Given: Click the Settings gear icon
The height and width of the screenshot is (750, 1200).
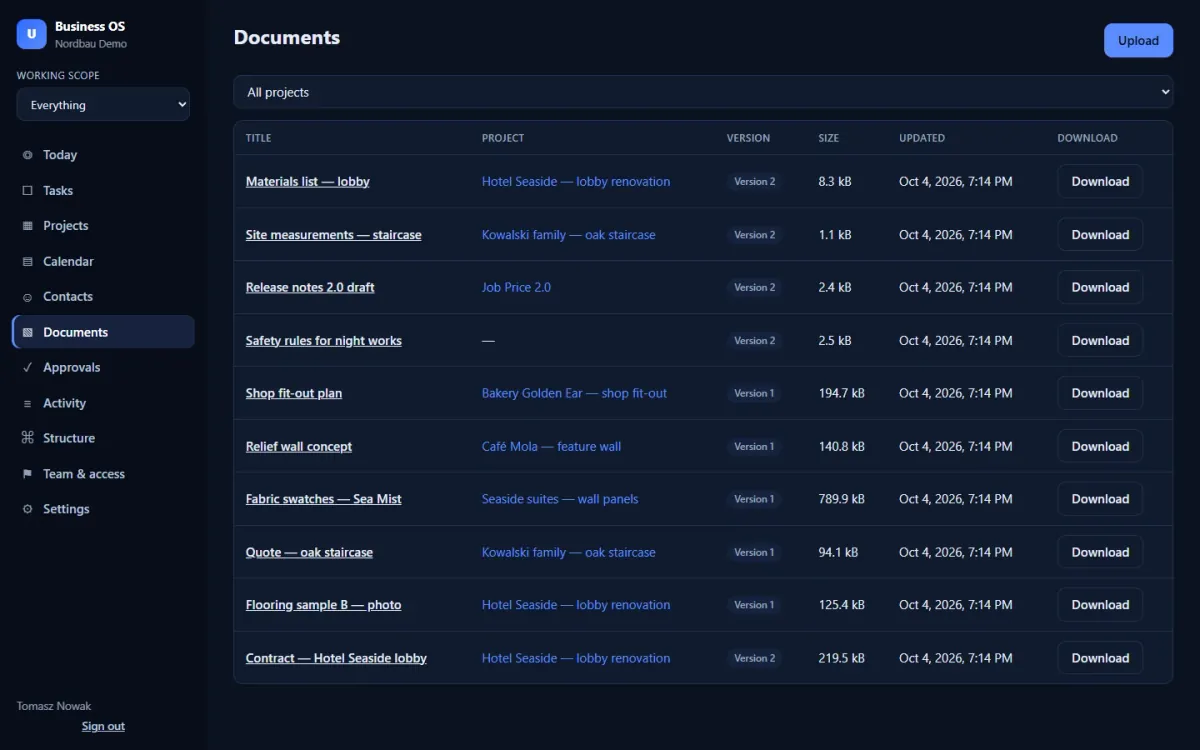Looking at the screenshot, I should [x=27, y=509].
